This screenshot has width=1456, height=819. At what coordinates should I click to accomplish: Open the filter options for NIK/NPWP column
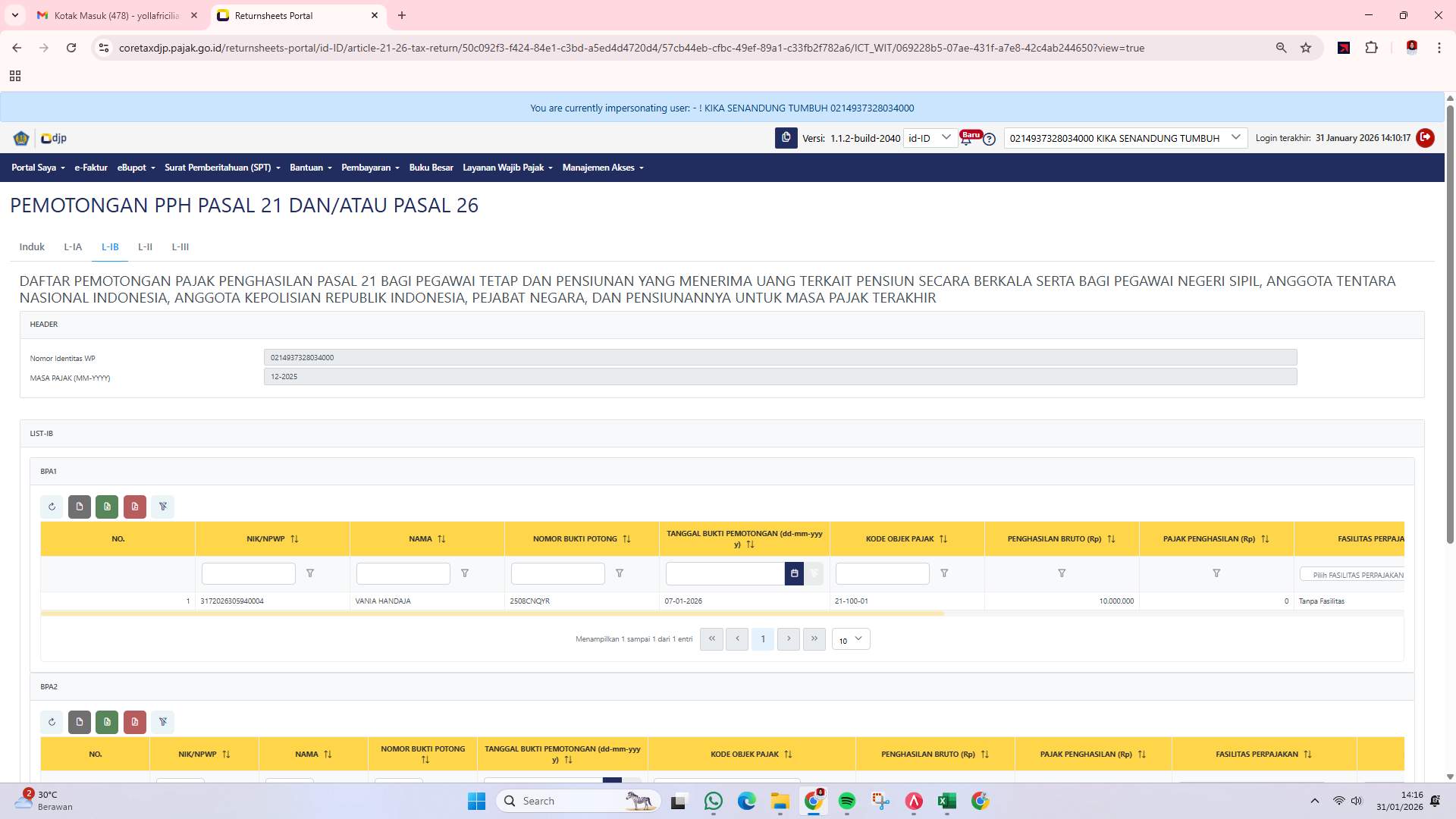(310, 573)
